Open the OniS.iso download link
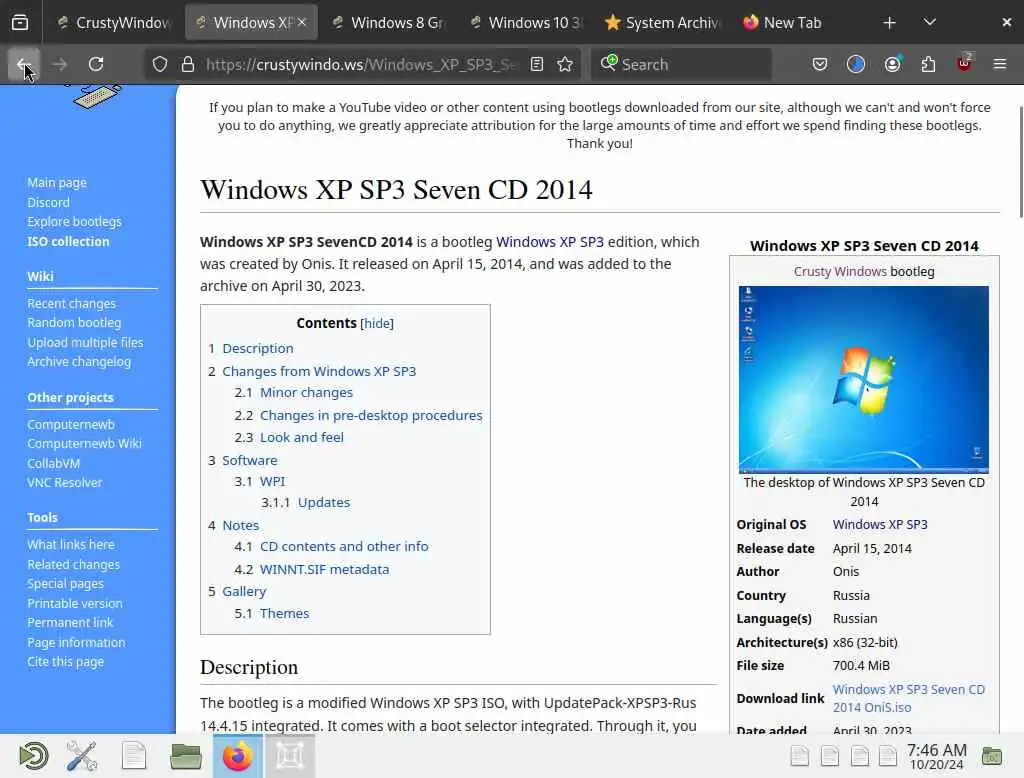1024x778 pixels. click(908, 698)
